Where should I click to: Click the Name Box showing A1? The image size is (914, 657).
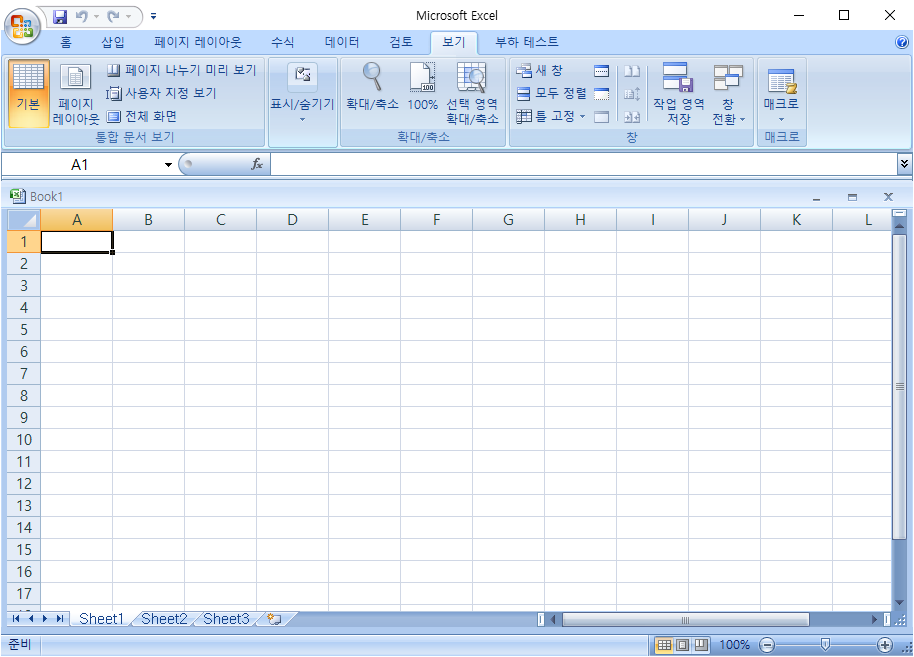point(80,165)
